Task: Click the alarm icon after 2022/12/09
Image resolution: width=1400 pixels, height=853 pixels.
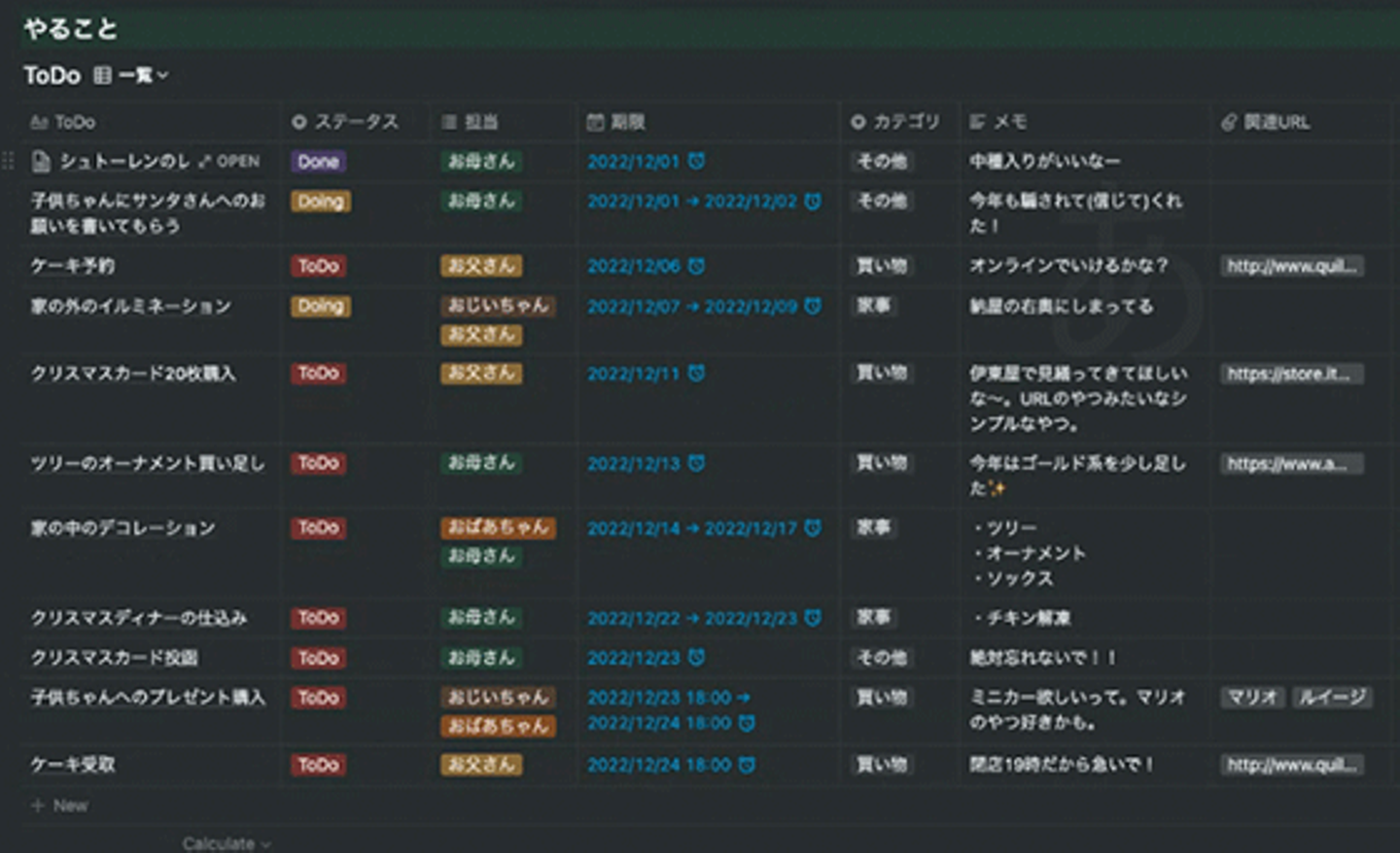Action: coord(813,306)
